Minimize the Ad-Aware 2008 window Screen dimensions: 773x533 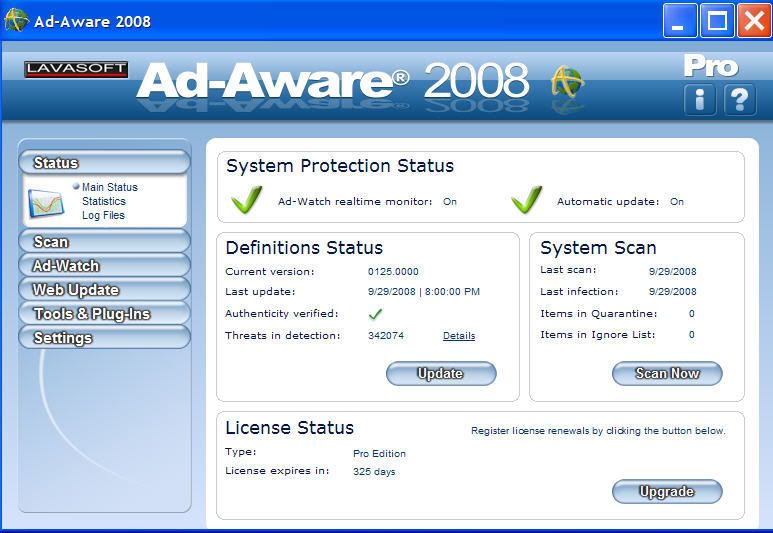680,21
